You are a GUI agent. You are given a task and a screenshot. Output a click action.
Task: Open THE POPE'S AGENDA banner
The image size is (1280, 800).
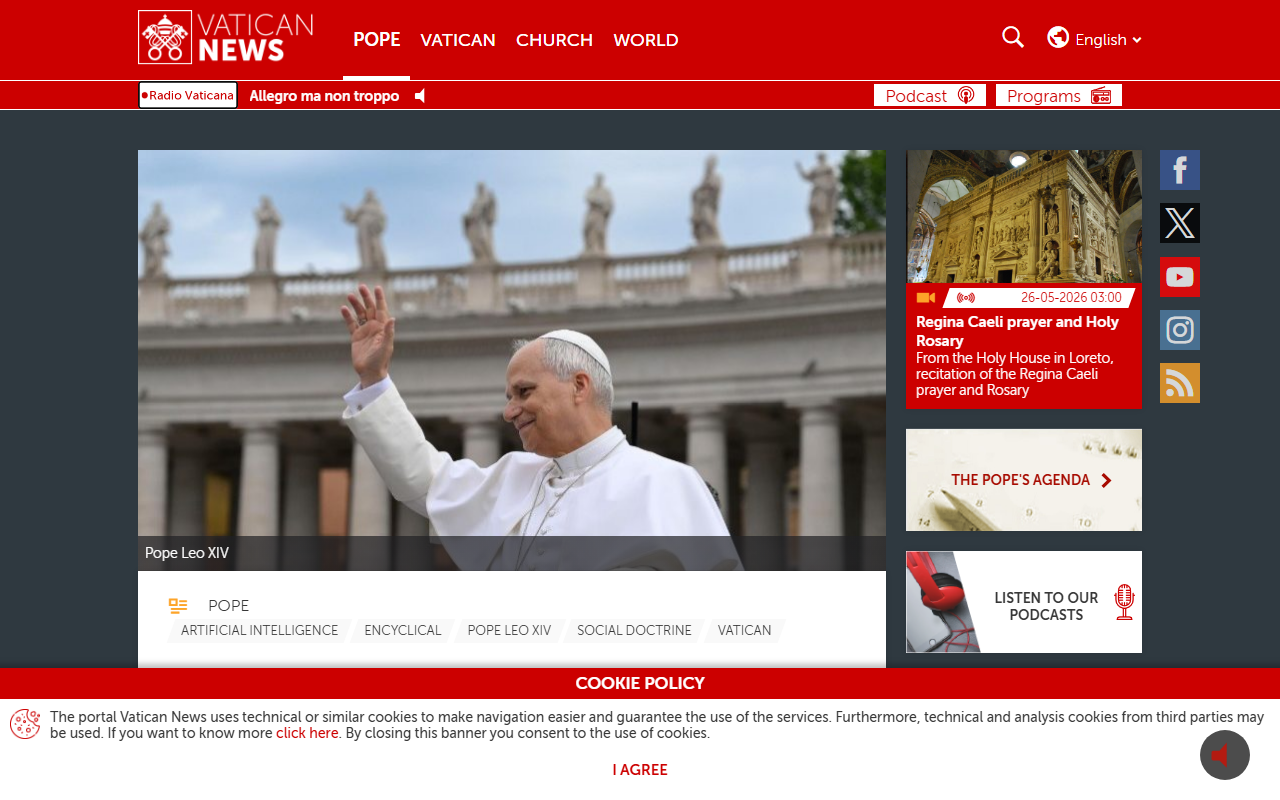coord(1024,480)
